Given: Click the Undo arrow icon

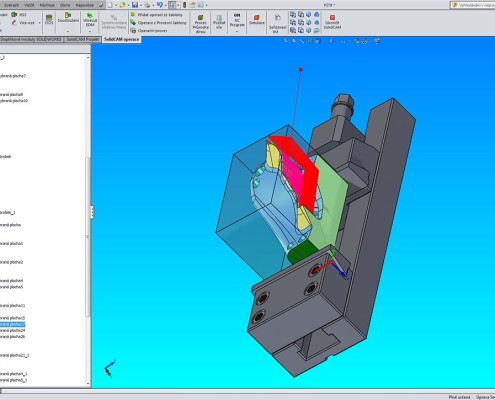Looking at the screenshot, I should 160,5.
